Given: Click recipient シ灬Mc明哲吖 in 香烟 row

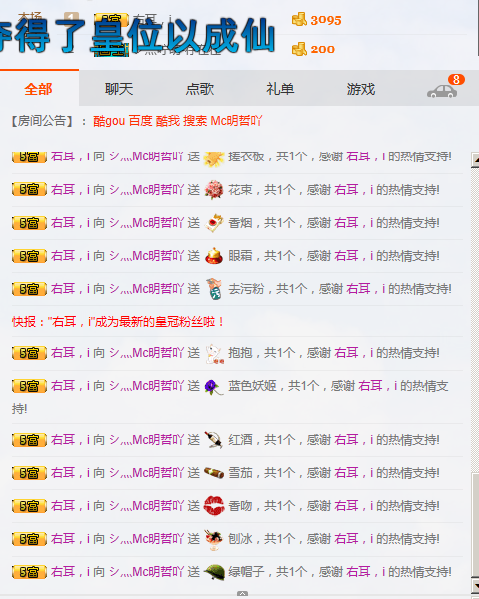Looking at the screenshot, I should (x=147, y=223).
